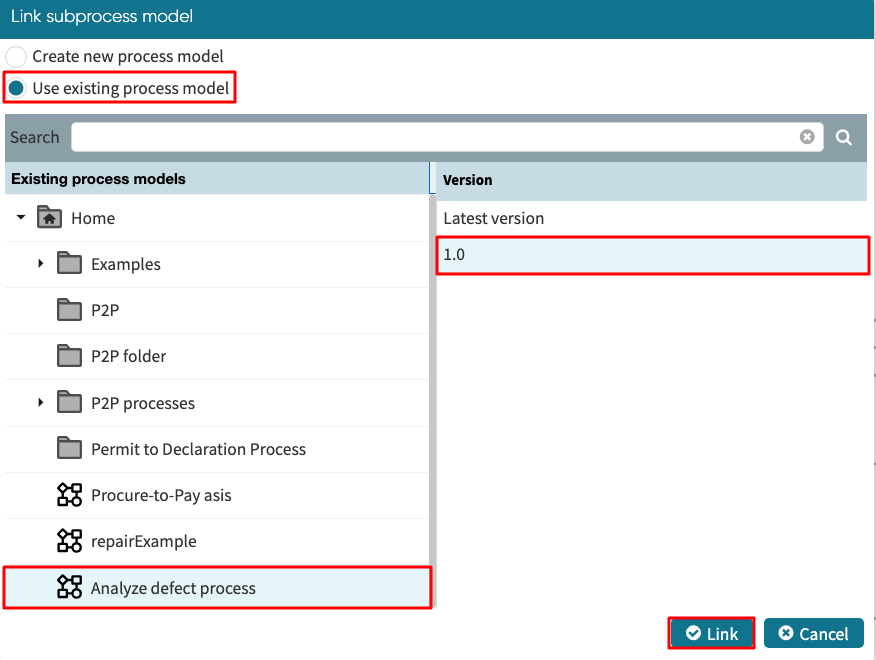Click the Analyze defect process model icon
The image size is (876, 660).
[x=69, y=587]
